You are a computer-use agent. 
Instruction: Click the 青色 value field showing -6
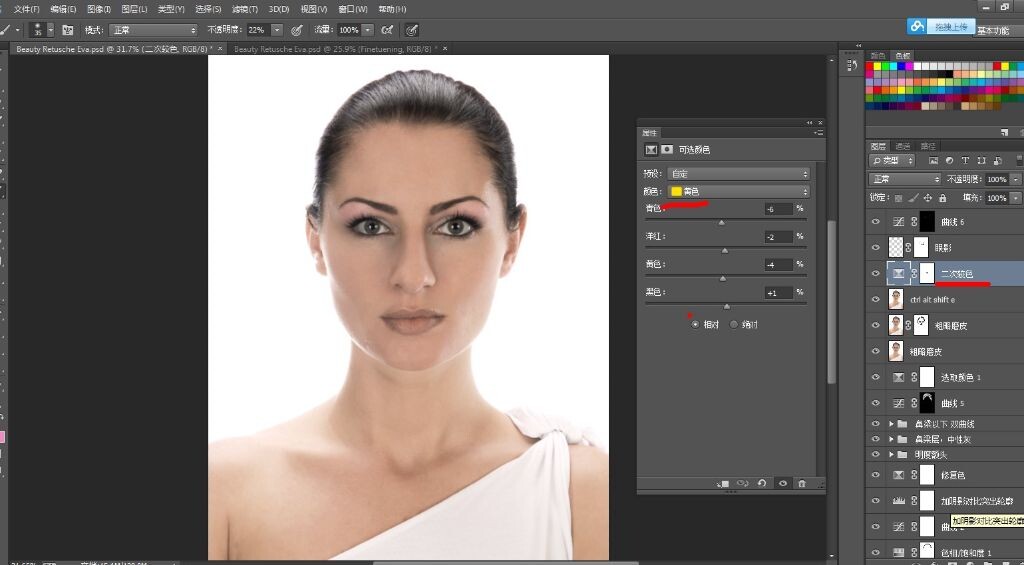779,209
